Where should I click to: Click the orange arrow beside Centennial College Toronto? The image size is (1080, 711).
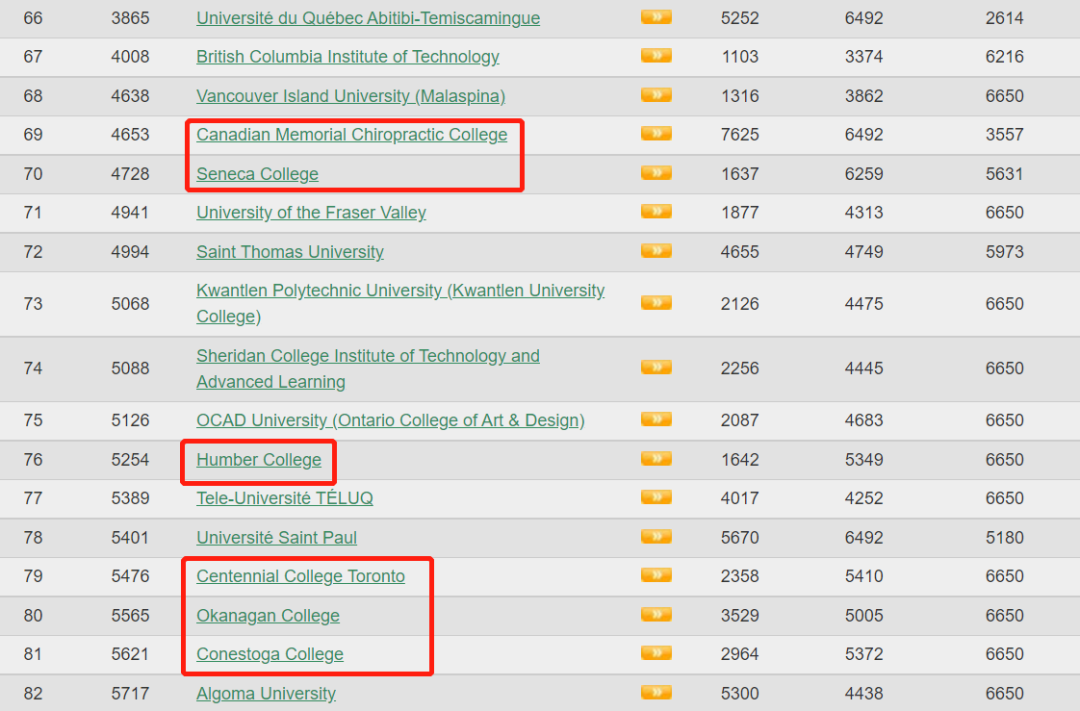pos(656,575)
